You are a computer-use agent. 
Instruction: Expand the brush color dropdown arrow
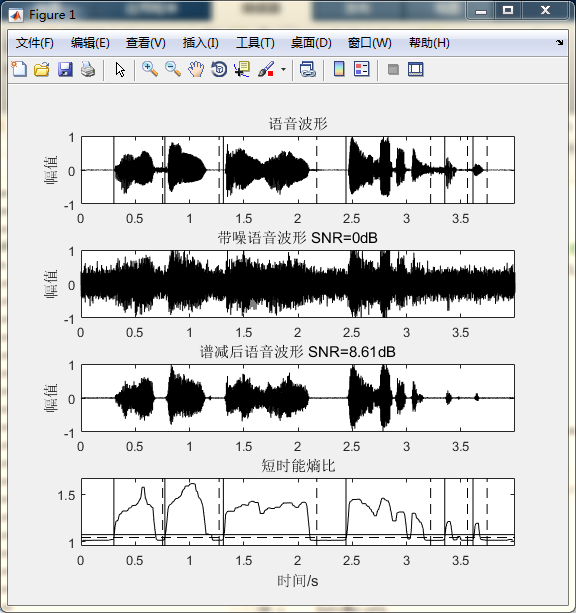(x=284, y=70)
